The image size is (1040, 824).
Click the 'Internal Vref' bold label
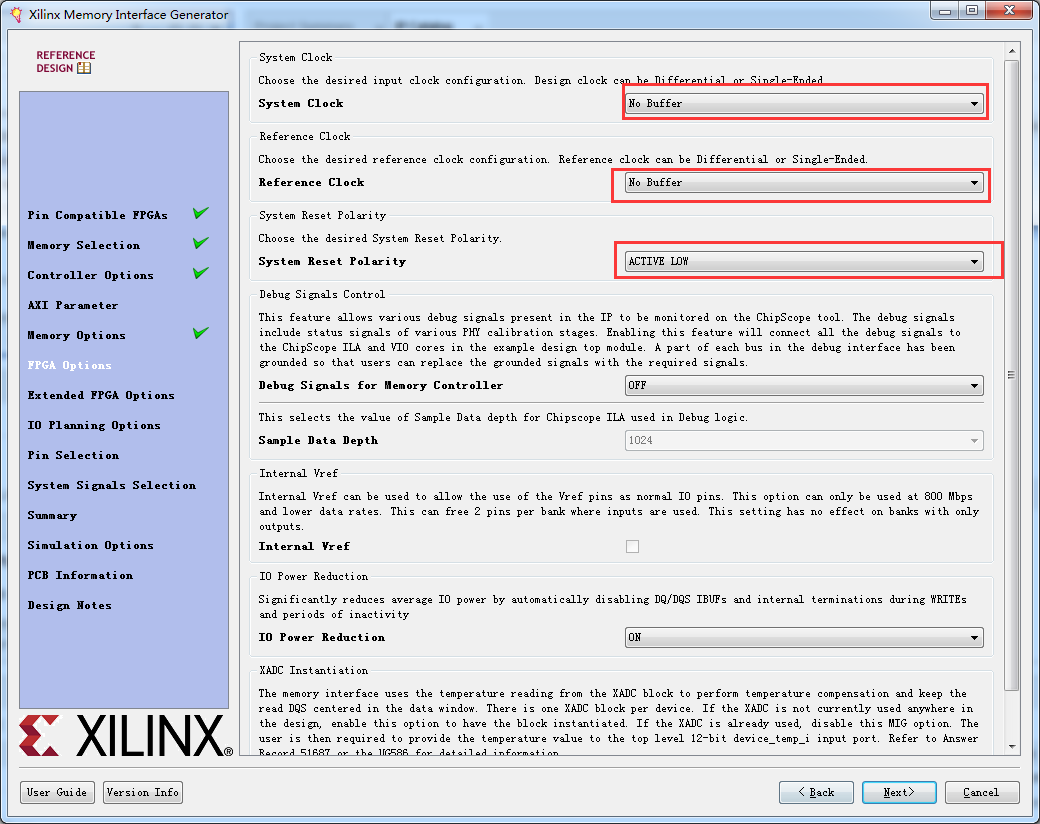304,546
